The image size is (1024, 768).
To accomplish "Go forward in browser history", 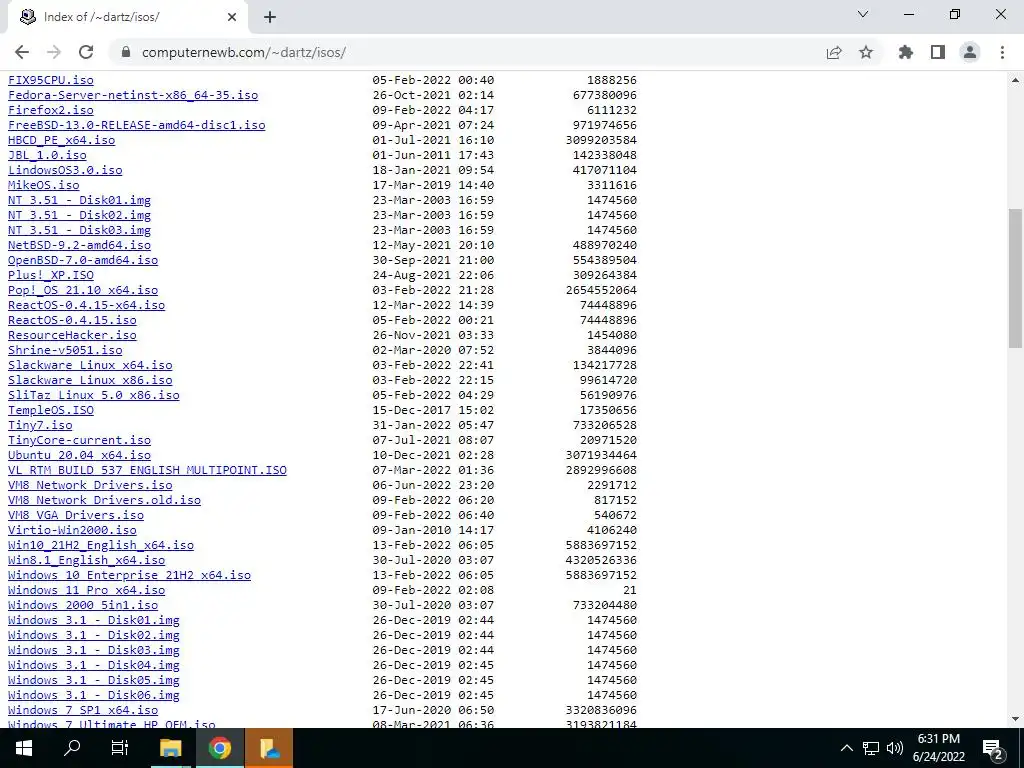I will click(54, 52).
